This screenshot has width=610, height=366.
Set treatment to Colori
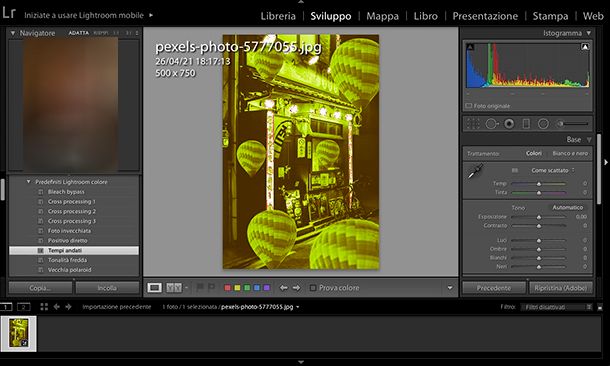534,153
